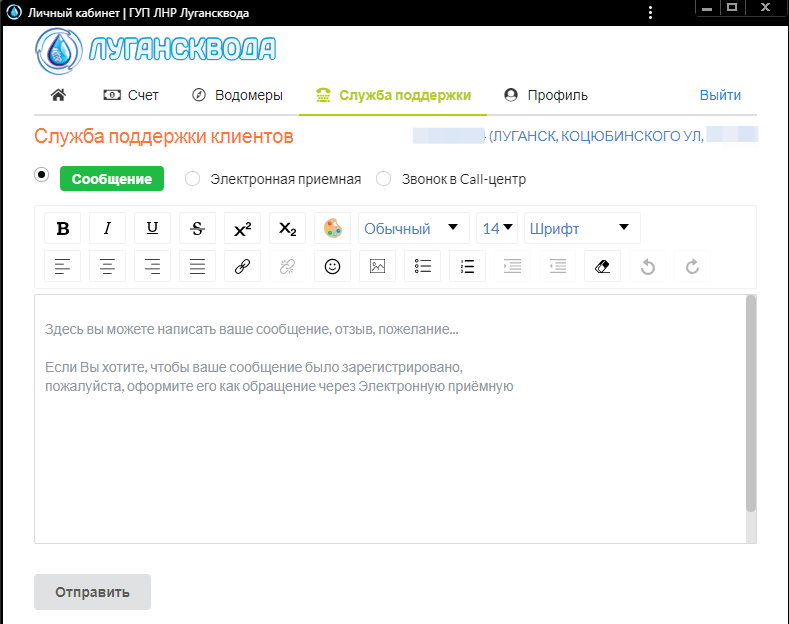789x624 pixels.
Task: Open the text color palette
Action: 332,228
